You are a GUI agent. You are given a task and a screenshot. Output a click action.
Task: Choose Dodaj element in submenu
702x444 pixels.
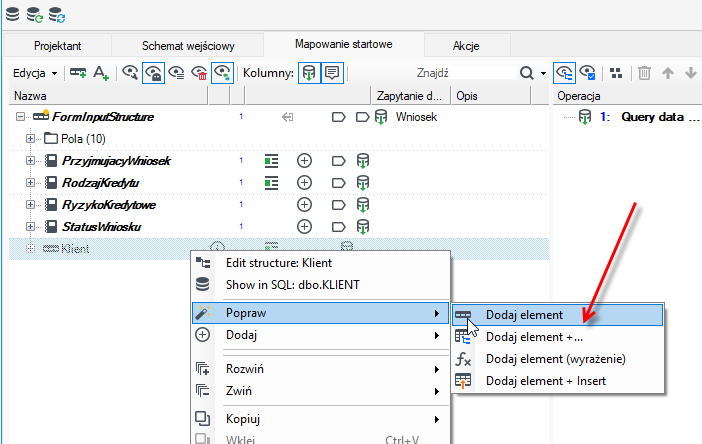coord(557,315)
